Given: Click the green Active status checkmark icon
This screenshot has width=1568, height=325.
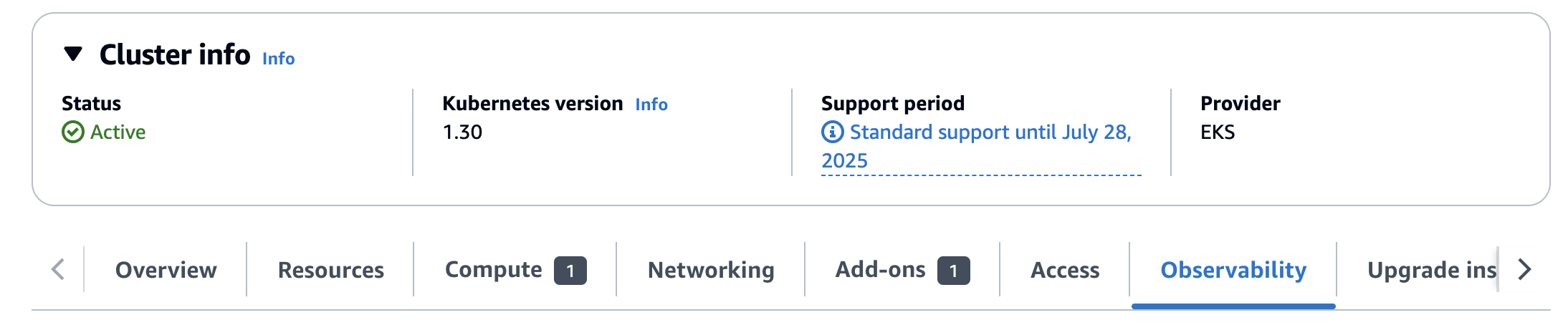Looking at the screenshot, I should pyautogui.click(x=73, y=132).
